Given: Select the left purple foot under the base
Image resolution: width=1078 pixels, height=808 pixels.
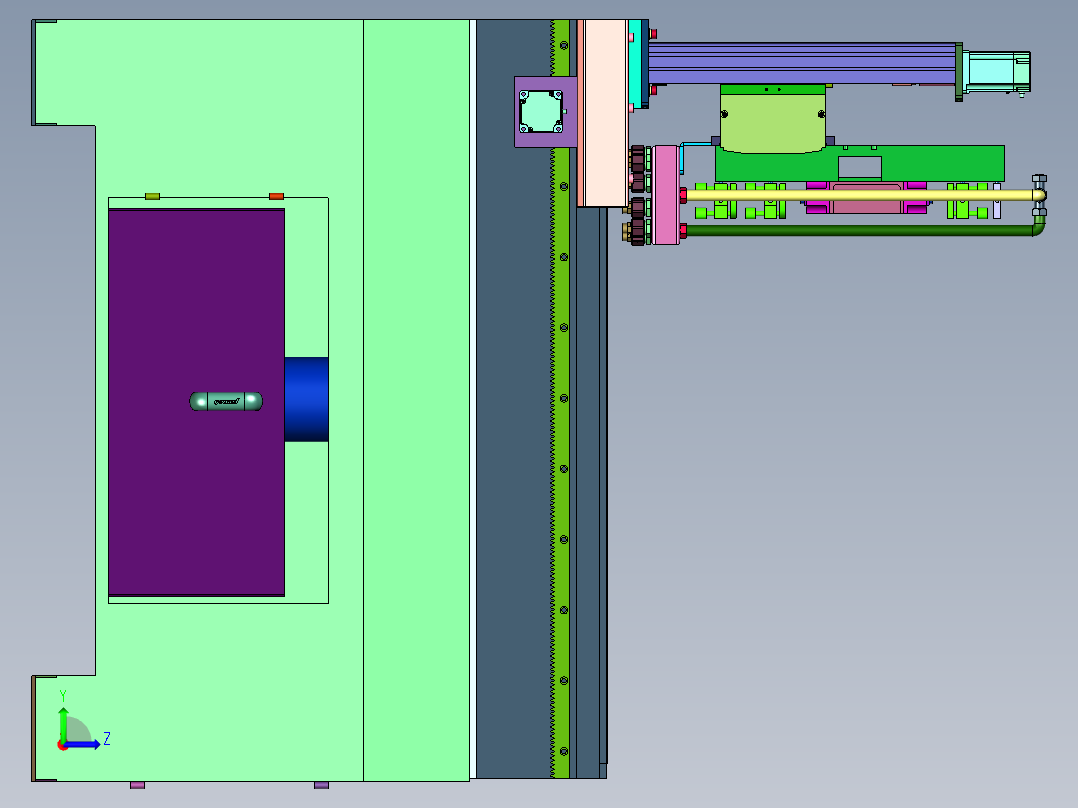Looking at the screenshot, I should pyautogui.click(x=138, y=785).
